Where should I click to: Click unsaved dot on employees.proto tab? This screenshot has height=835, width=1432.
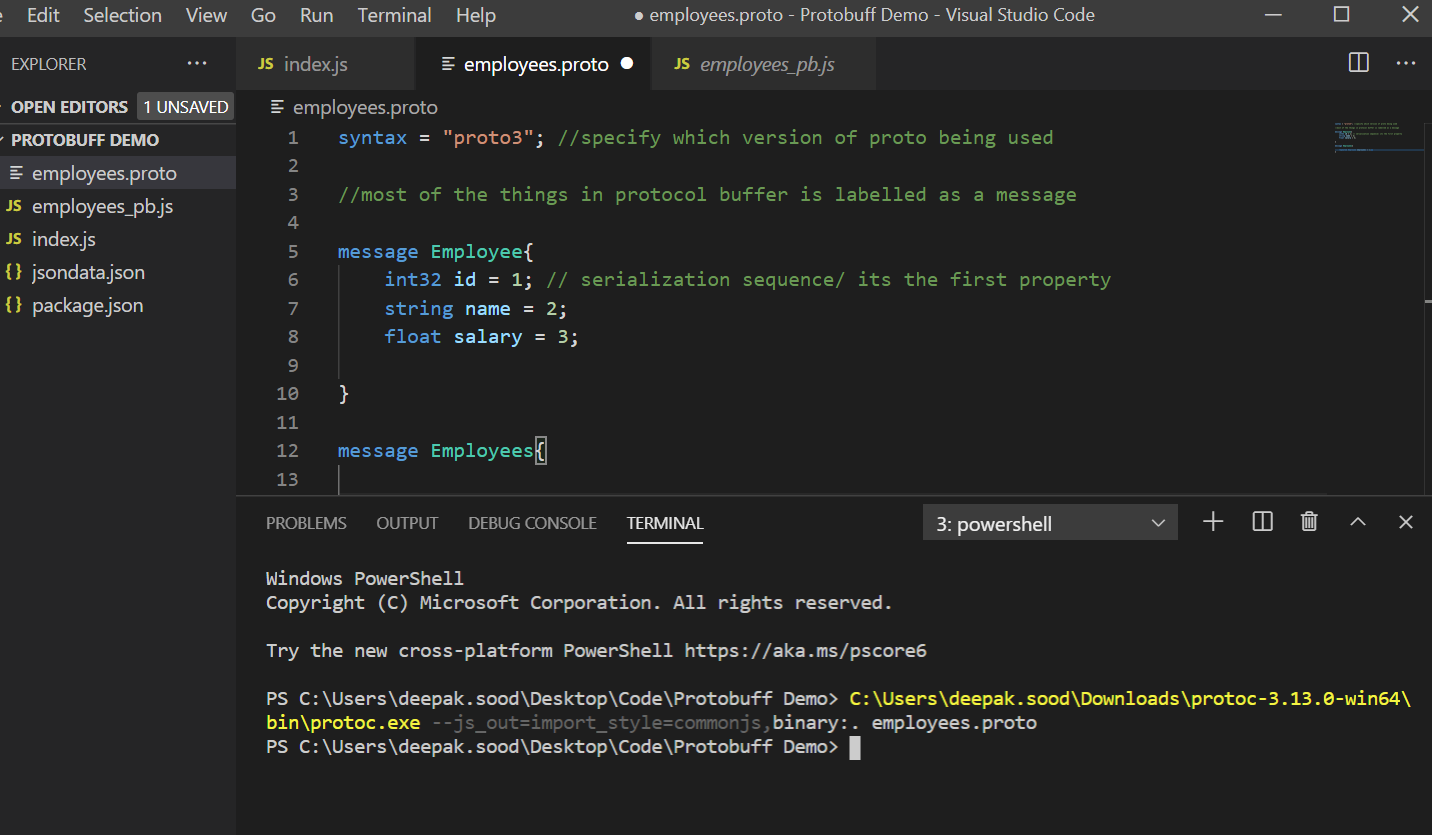coord(627,63)
